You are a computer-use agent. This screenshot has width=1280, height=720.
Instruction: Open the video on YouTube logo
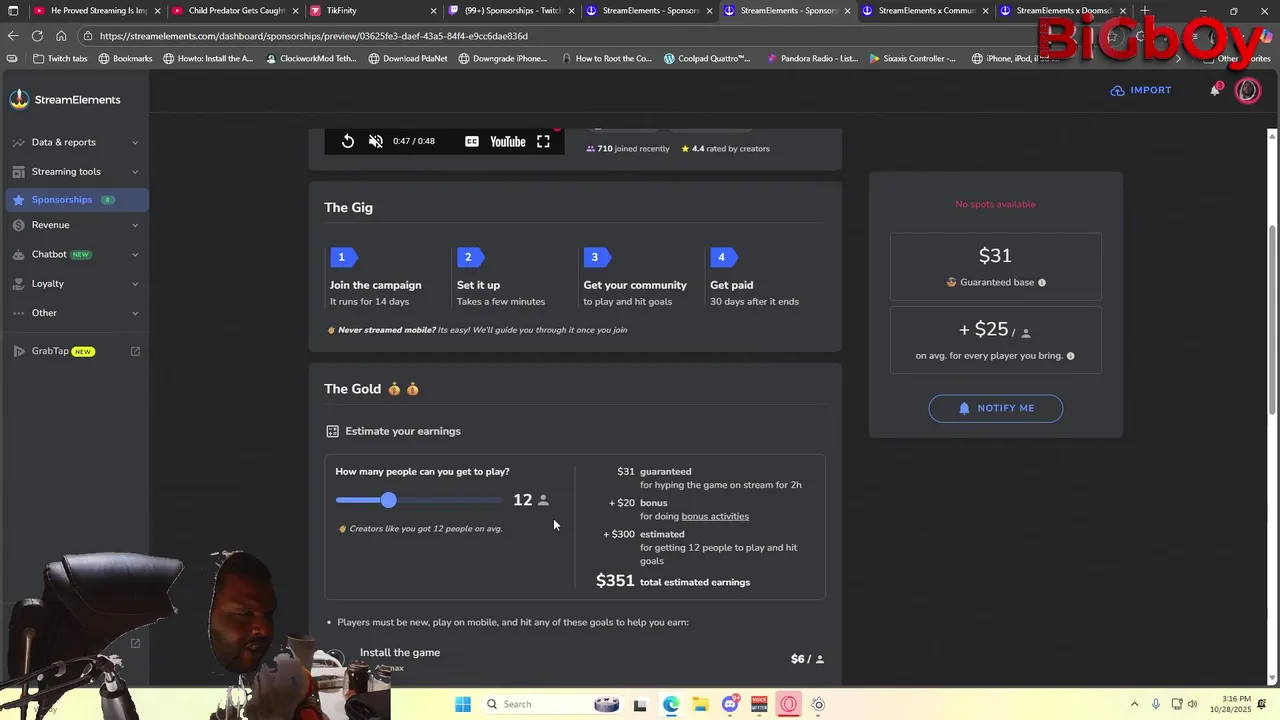click(x=508, y=141)
